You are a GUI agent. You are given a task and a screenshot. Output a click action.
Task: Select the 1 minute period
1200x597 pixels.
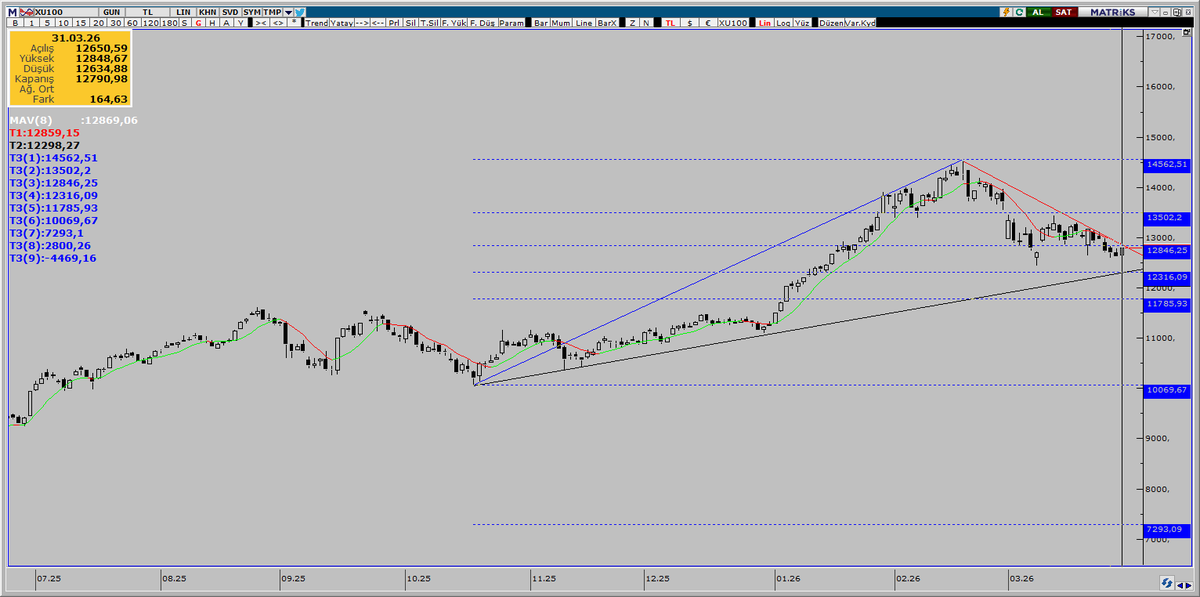tap(32, 22)
